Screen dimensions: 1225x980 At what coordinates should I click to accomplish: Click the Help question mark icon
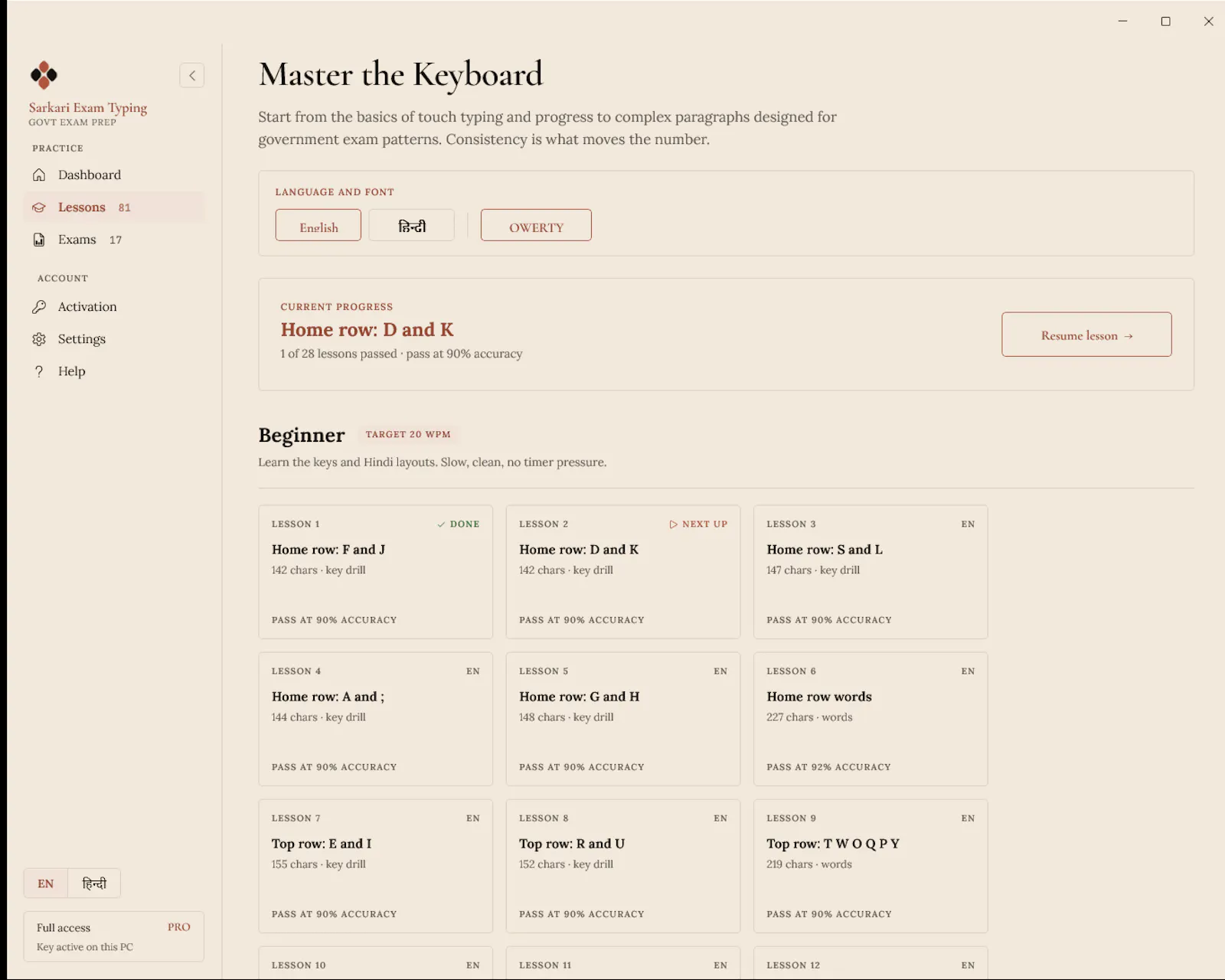point(39,371)
